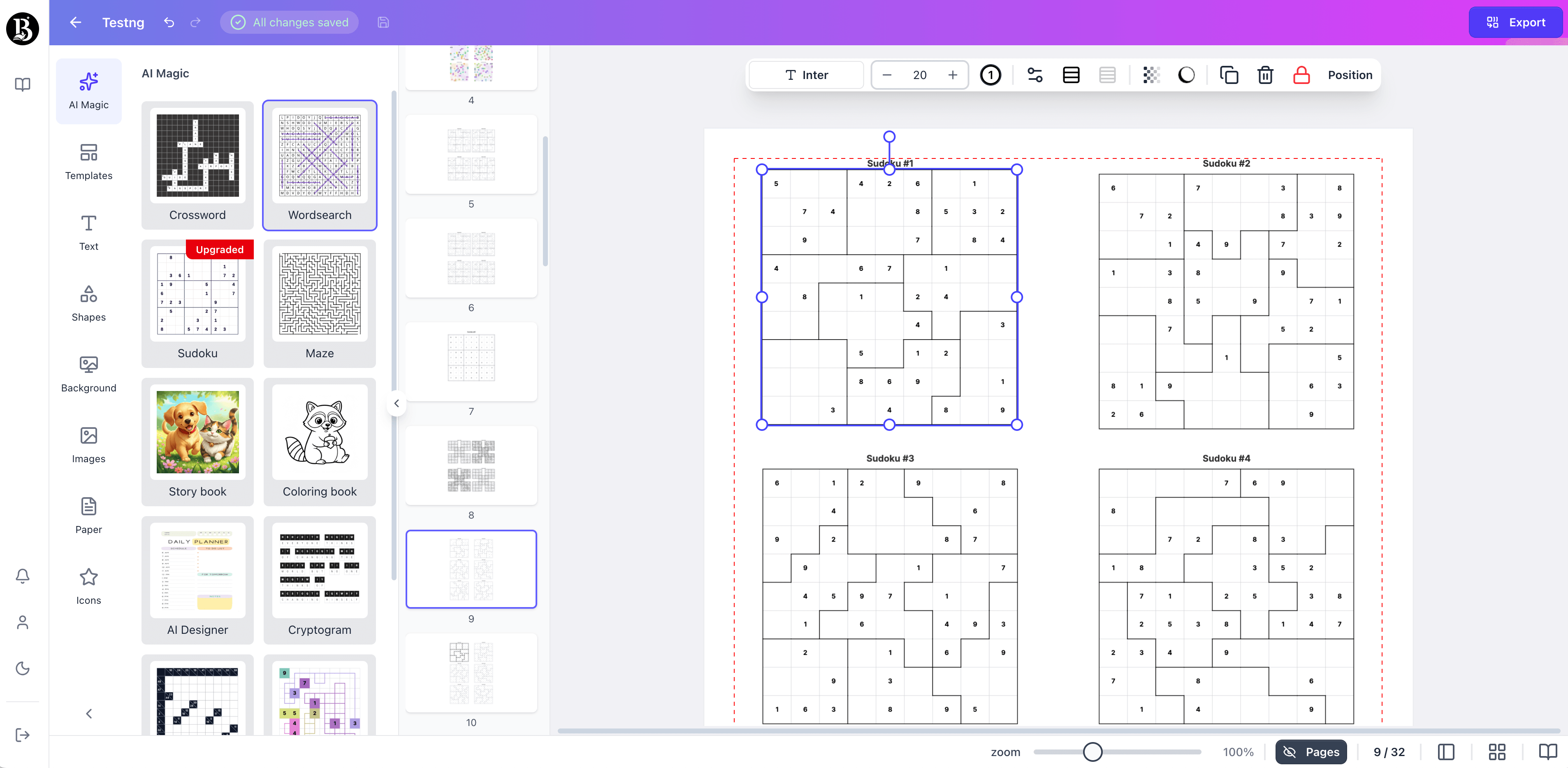Undo the last change
Viewport: 1568px width, 768px height.
(x=169, y=23)
